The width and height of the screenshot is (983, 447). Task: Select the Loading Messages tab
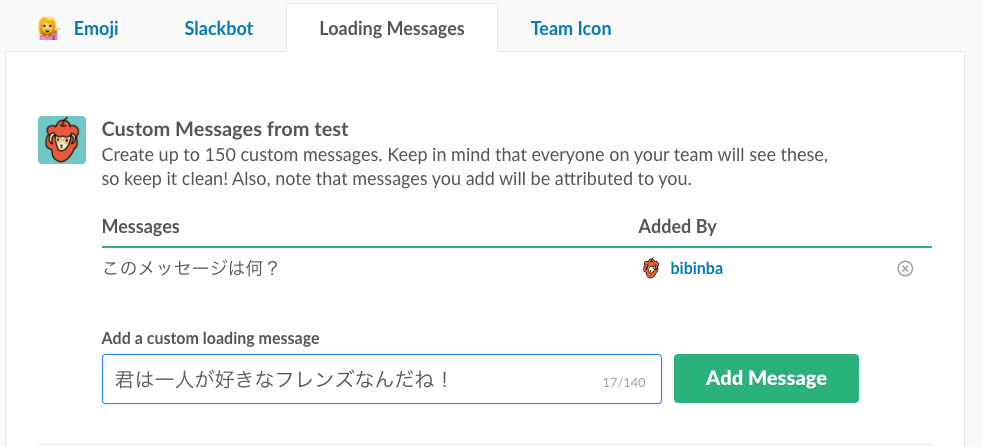[392, 29]
